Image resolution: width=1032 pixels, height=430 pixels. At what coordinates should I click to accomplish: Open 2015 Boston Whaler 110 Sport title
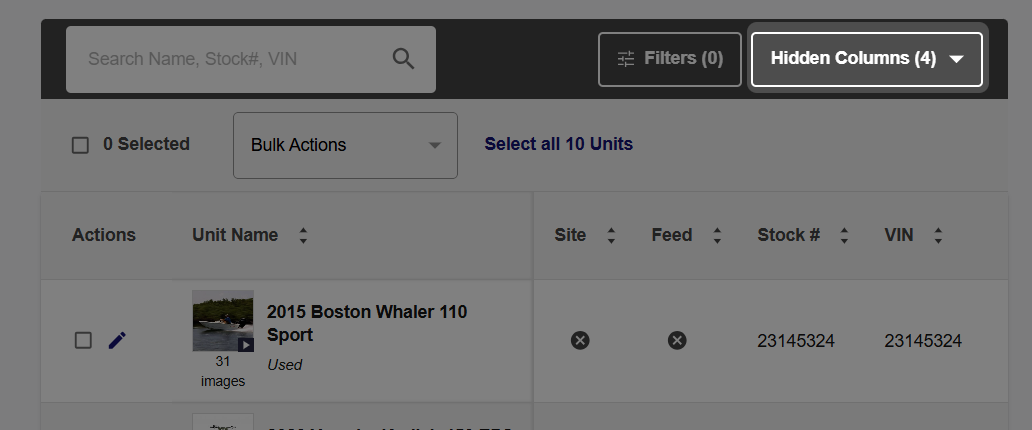point(367,323)
